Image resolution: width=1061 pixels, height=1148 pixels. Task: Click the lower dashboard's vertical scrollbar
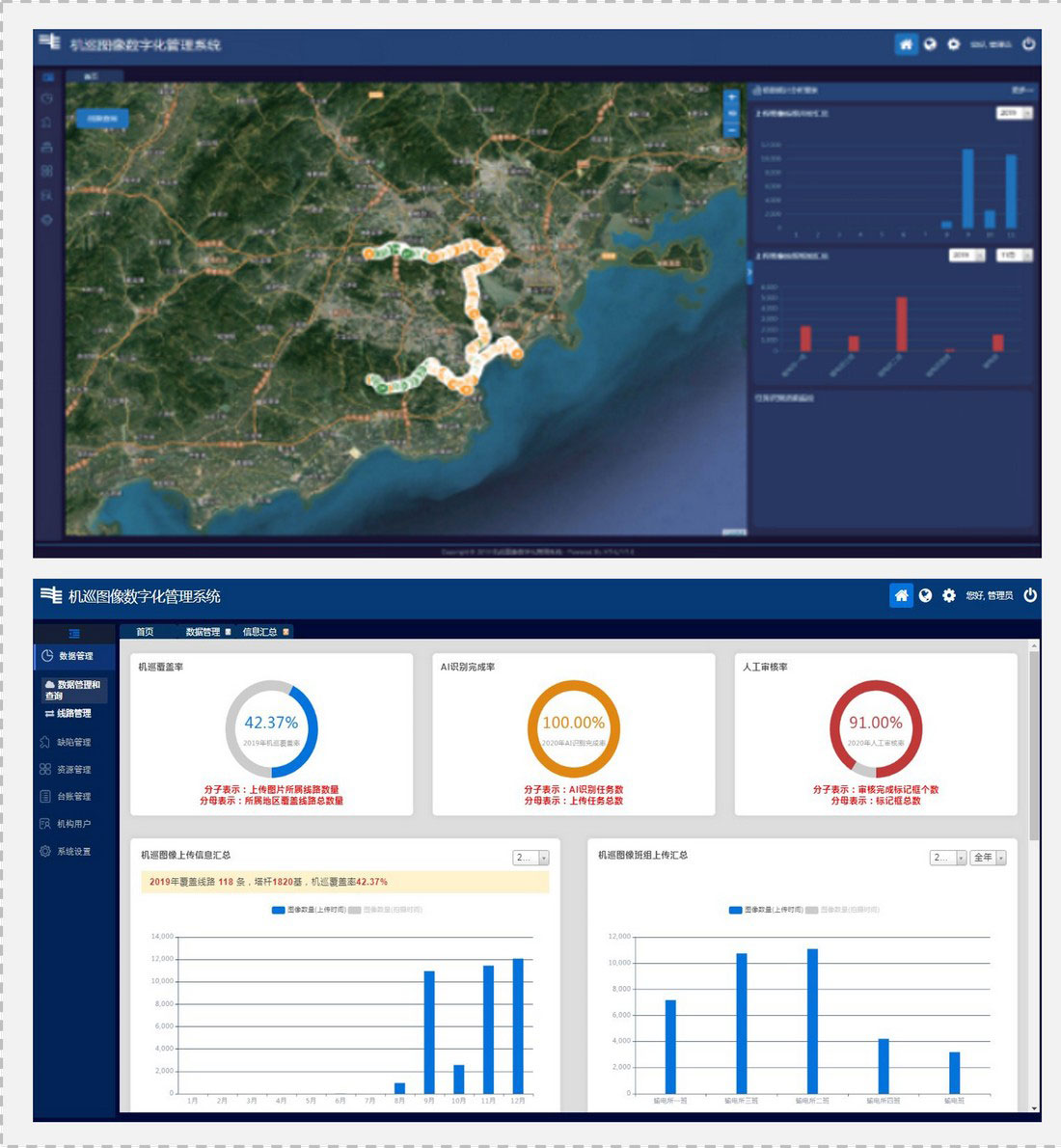pos(1034,743)
